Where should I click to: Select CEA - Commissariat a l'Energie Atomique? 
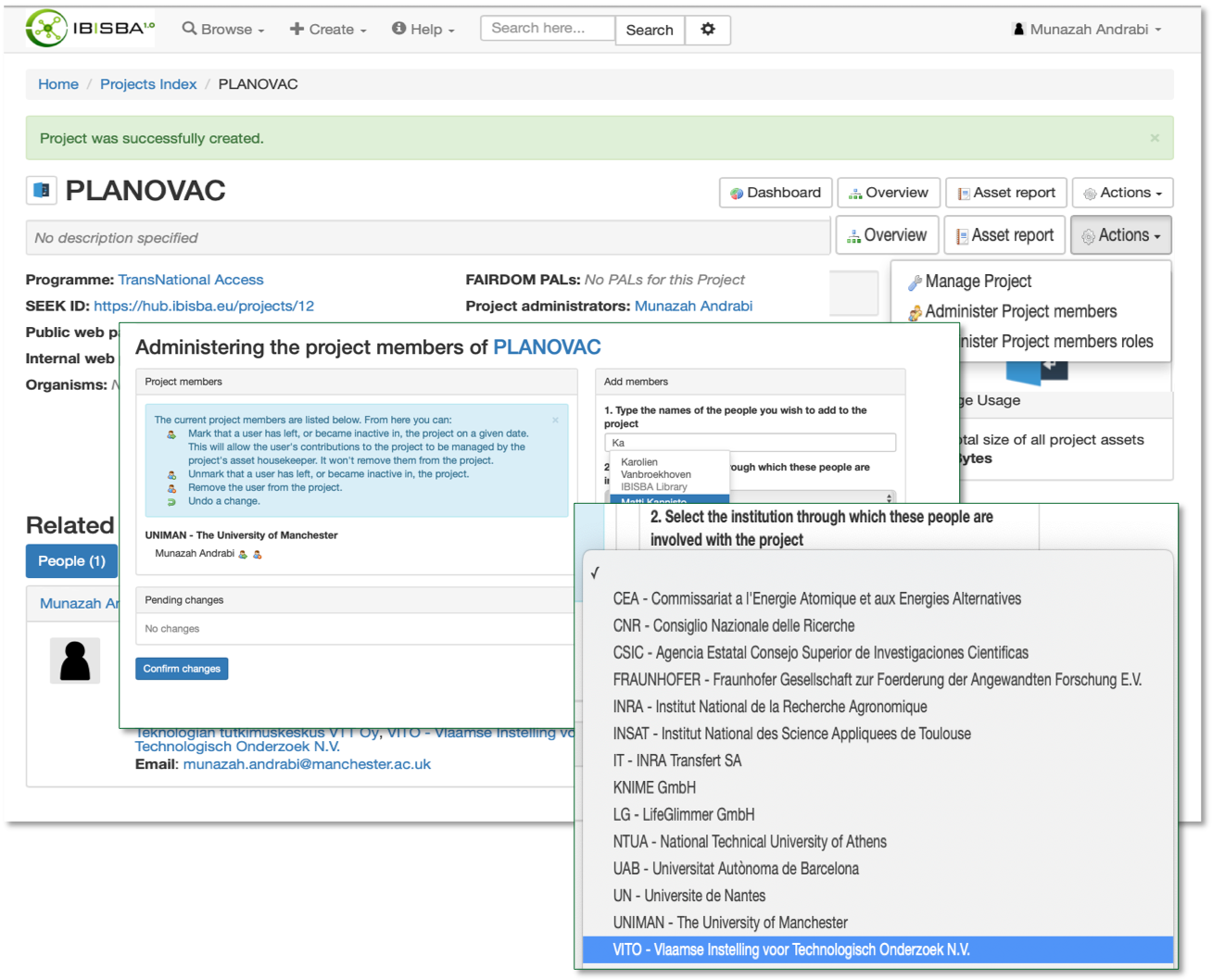[877, 599]
